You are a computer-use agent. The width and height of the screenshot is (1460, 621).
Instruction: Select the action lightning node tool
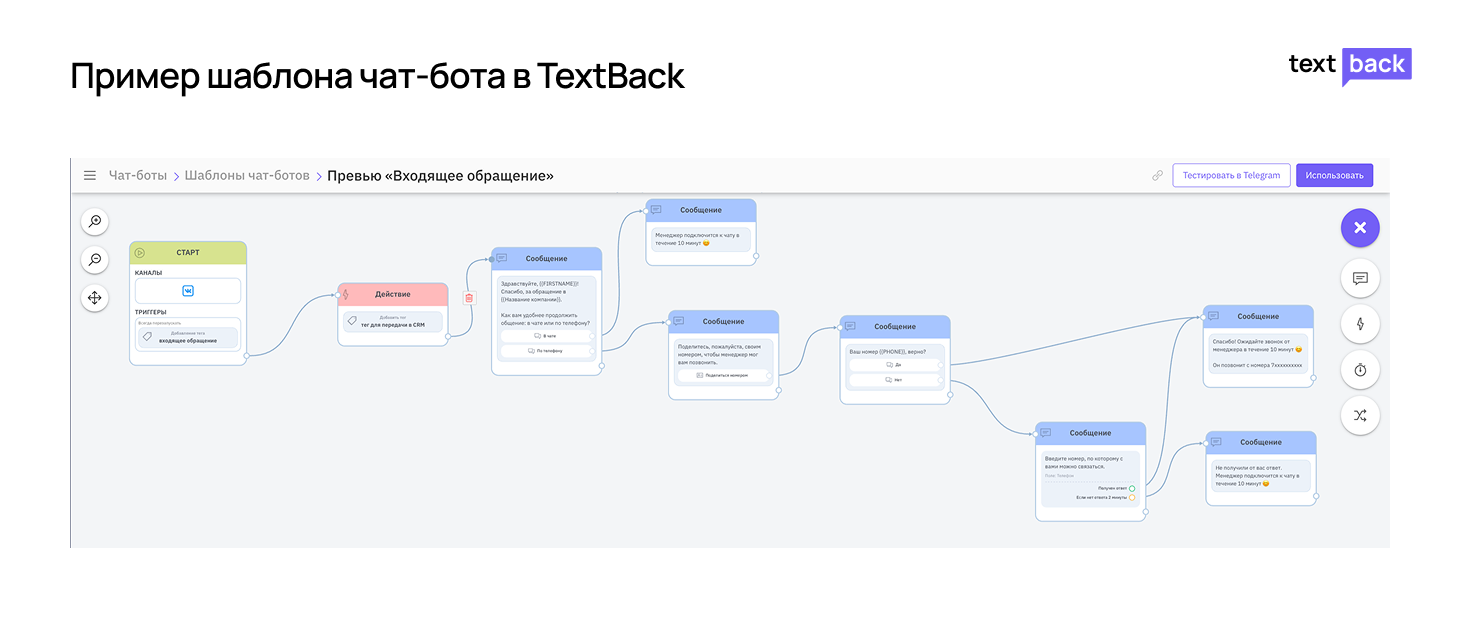click(x=1360, y=323)
